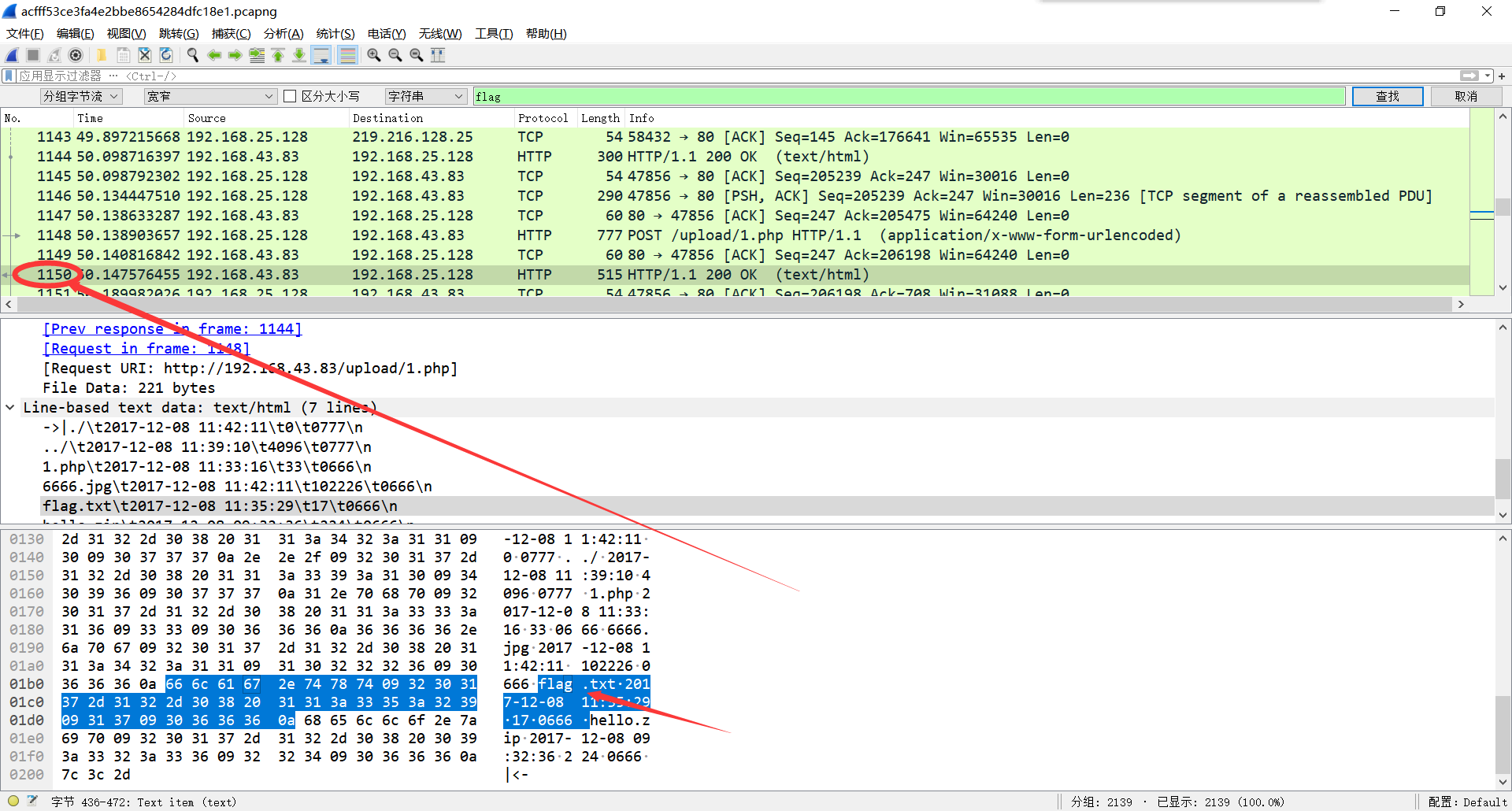The image size is (1512, 811).
Task: Select packet 1144 HTTP 200 OK row
Action: [736, 156]
